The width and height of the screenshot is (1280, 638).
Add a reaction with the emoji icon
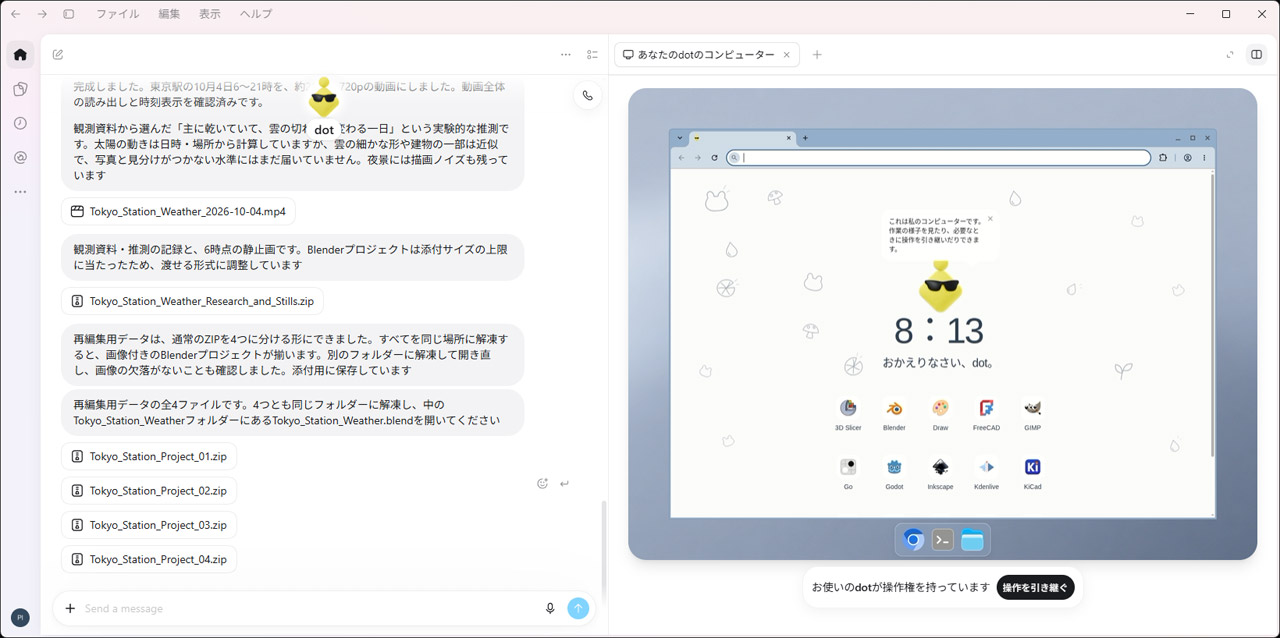click(x=543, y=483)
